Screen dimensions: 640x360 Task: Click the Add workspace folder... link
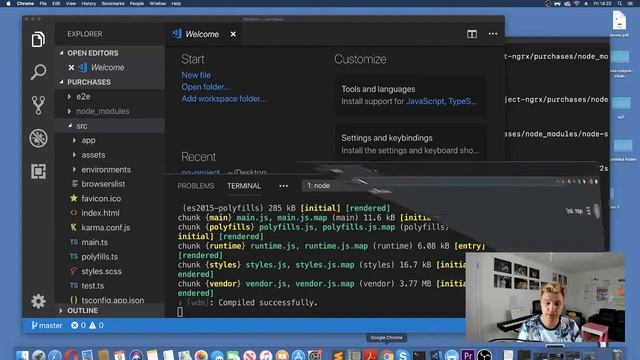(x=224, y=99)
